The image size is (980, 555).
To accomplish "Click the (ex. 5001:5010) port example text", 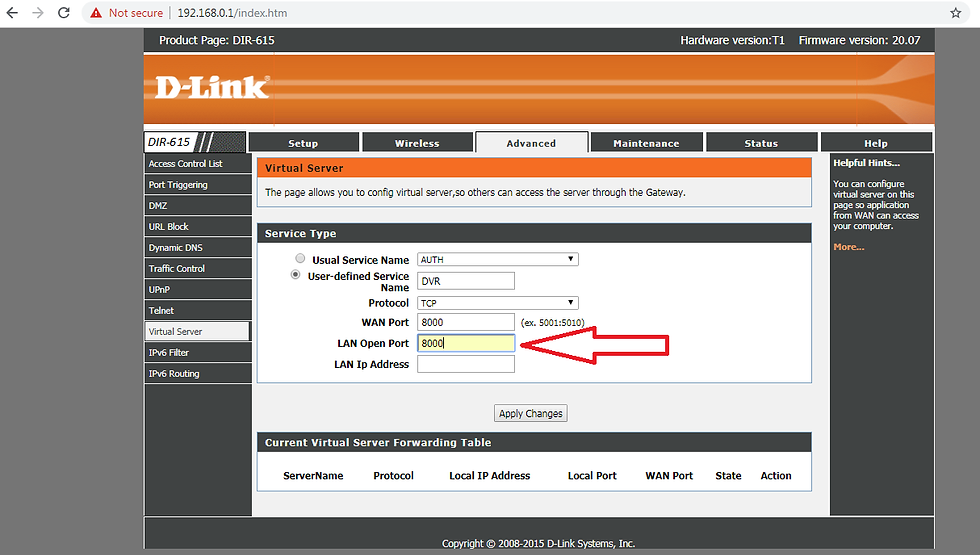I will (552, 322).
